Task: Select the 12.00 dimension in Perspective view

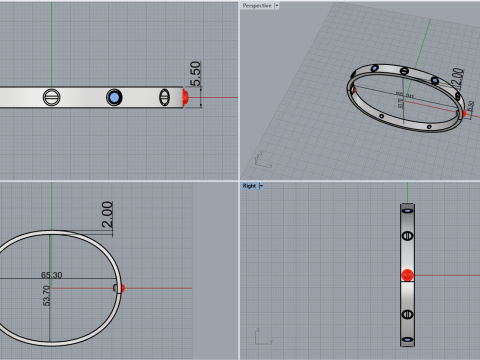Action: [458, 78]
